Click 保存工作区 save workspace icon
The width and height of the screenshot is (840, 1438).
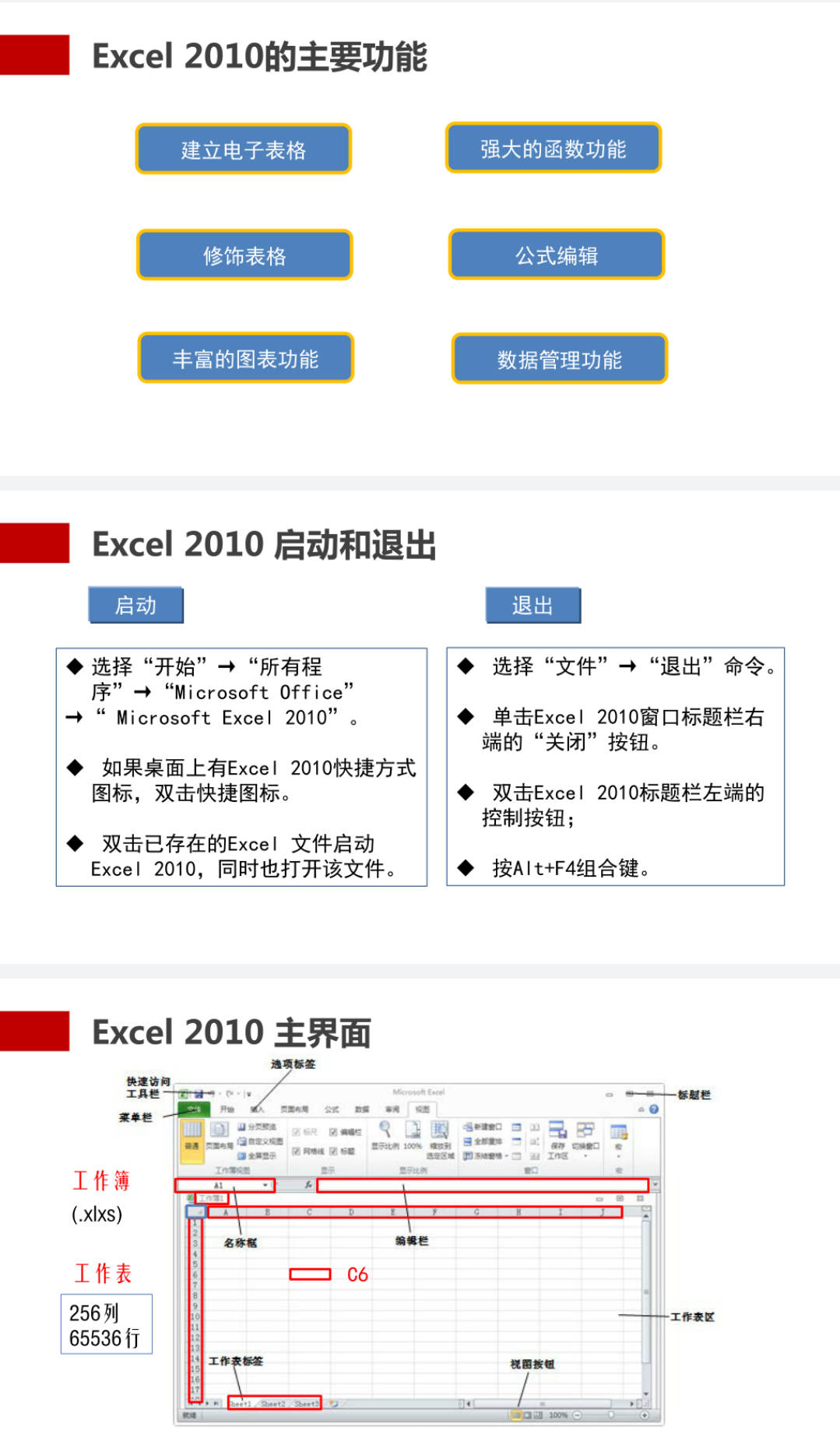coord(557,1140)
